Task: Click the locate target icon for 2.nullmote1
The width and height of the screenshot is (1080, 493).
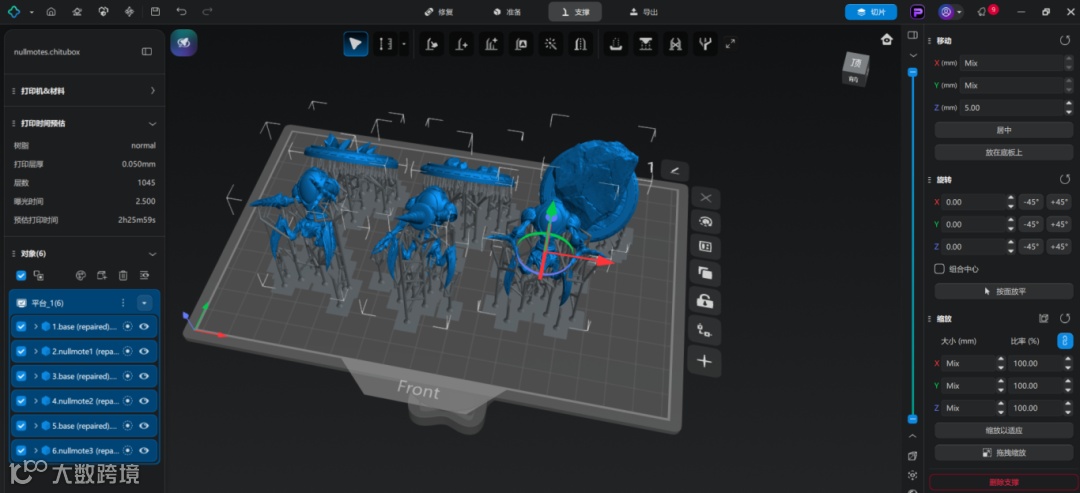Action: click(127, 351)
